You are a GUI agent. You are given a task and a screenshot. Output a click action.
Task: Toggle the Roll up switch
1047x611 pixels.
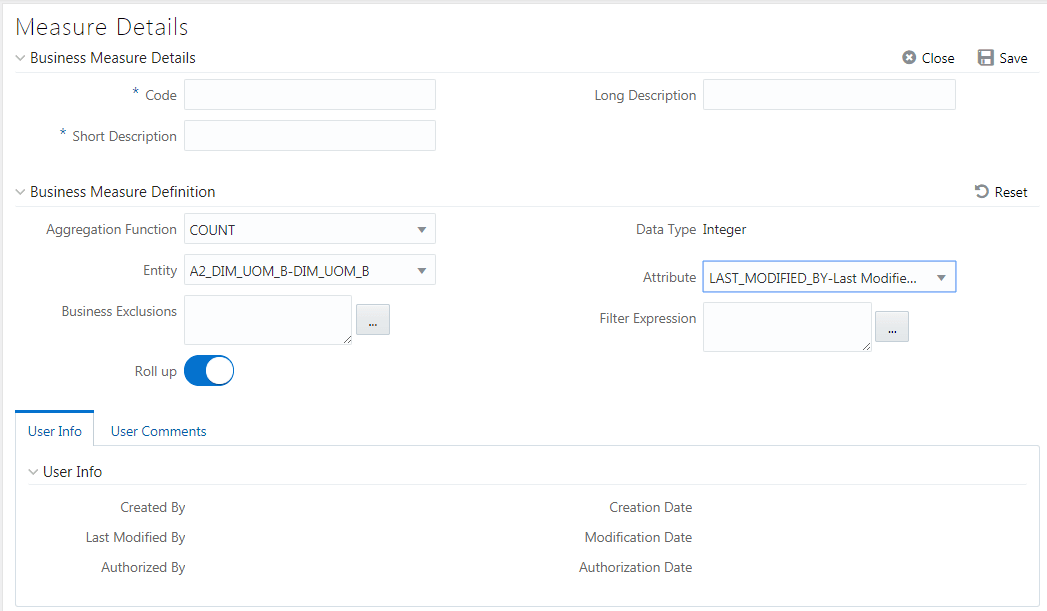209,371
